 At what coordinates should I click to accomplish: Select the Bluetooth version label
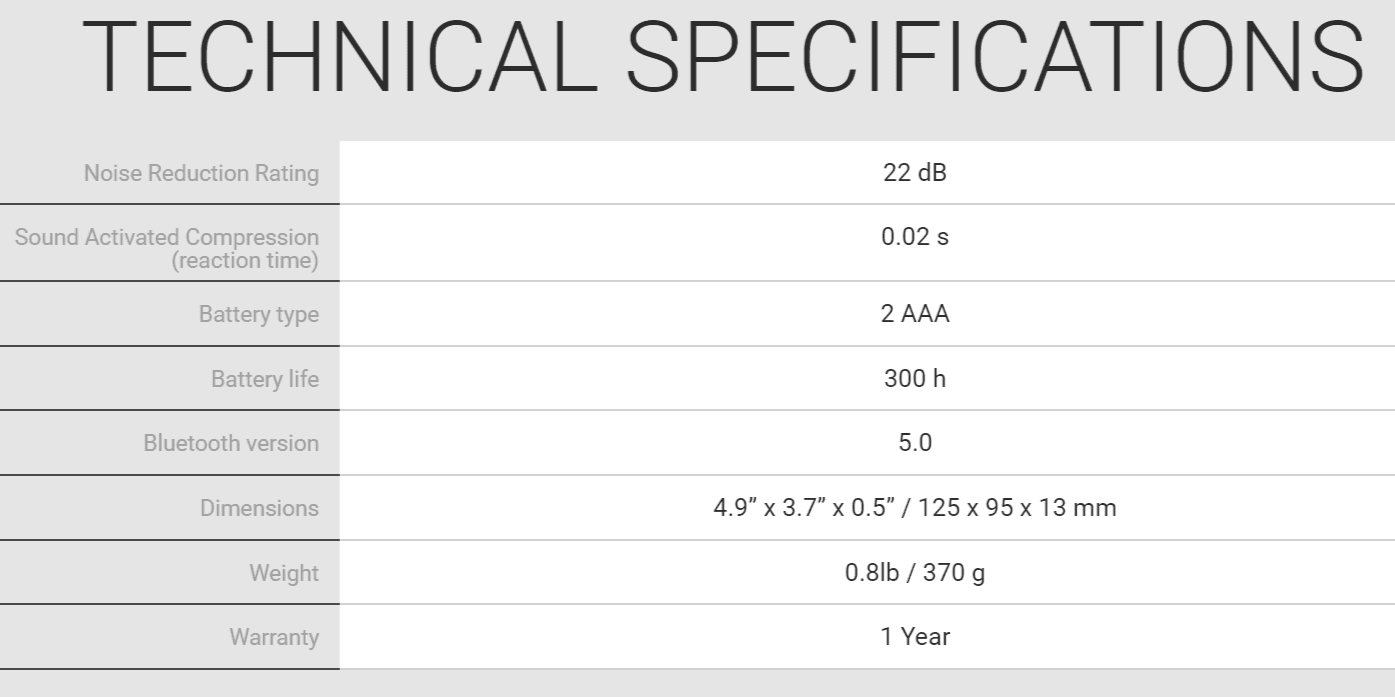[231, 443]
